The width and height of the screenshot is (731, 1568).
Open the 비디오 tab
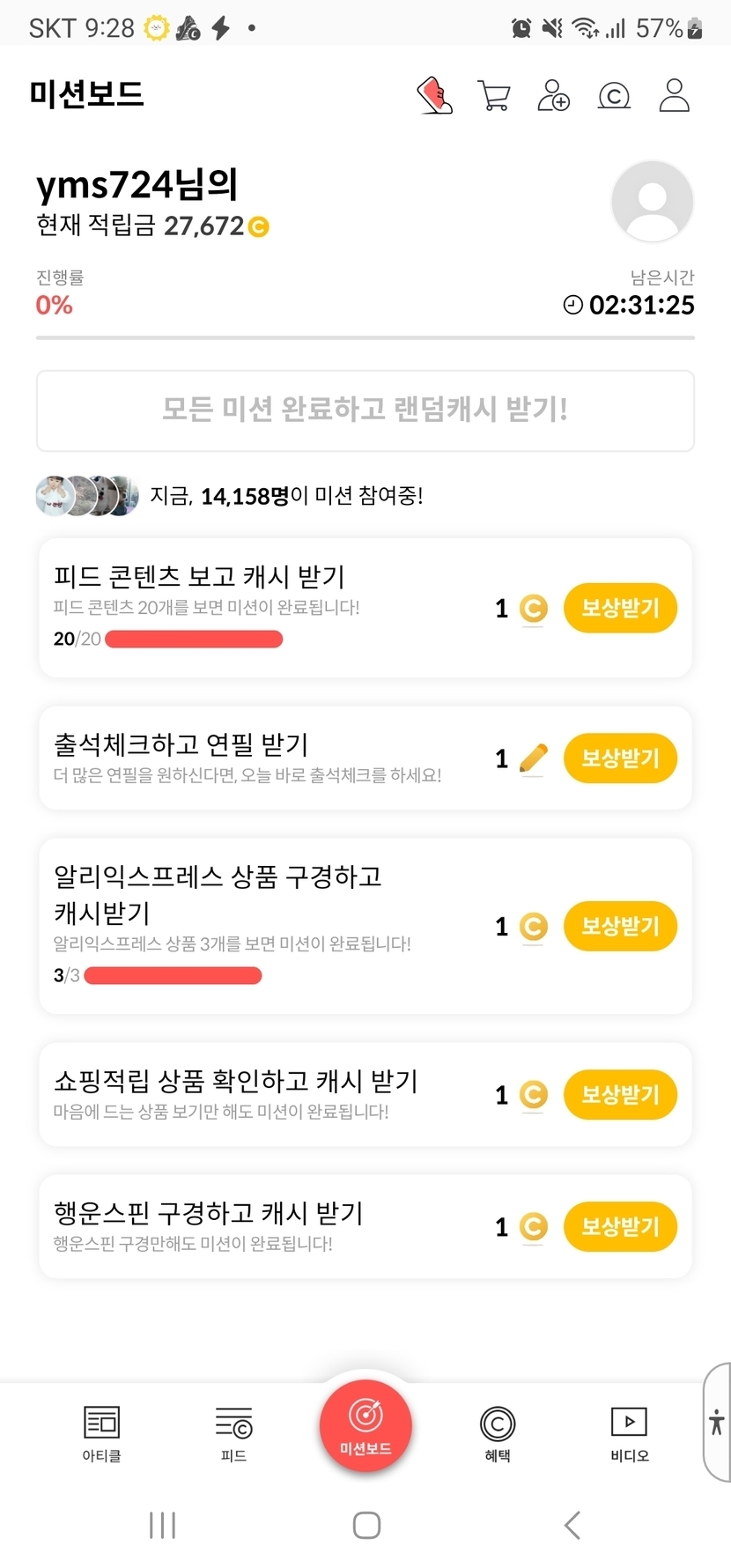tap(629, 1433)
